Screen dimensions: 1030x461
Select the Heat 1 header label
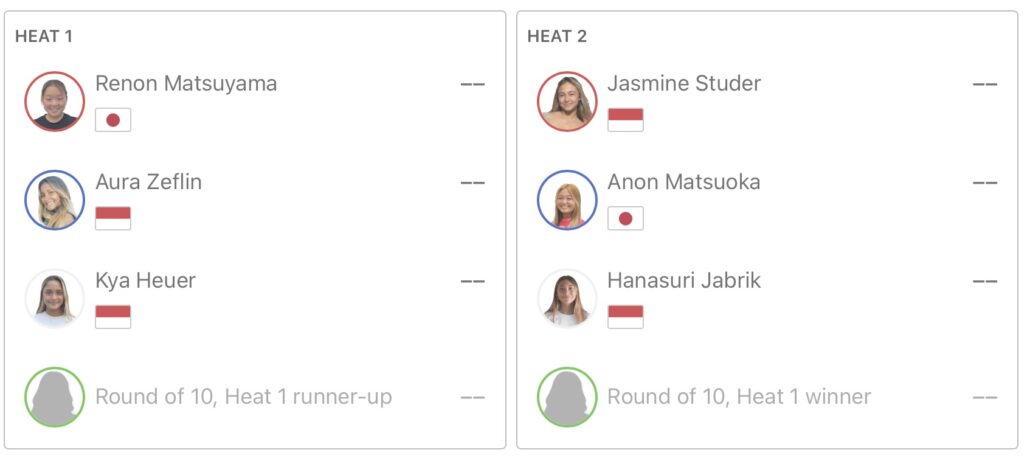point(44,36)
